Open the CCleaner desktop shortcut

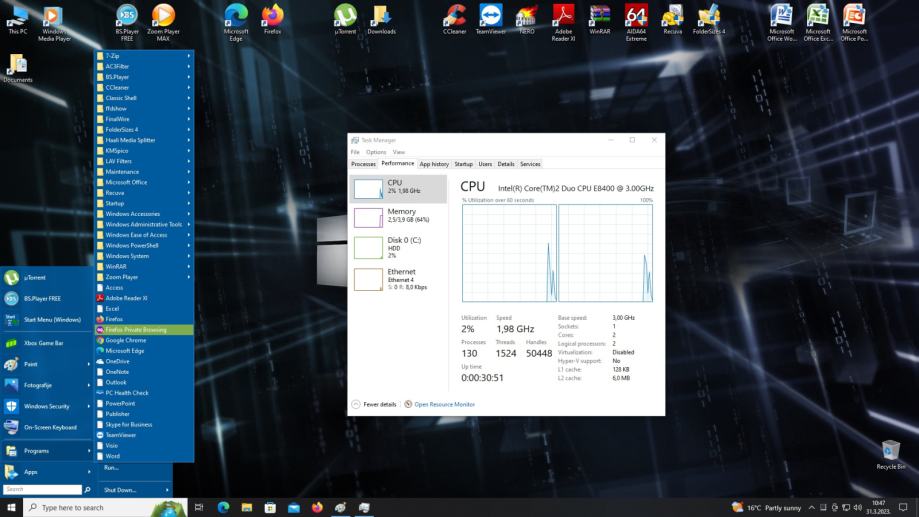coord(455,16)
